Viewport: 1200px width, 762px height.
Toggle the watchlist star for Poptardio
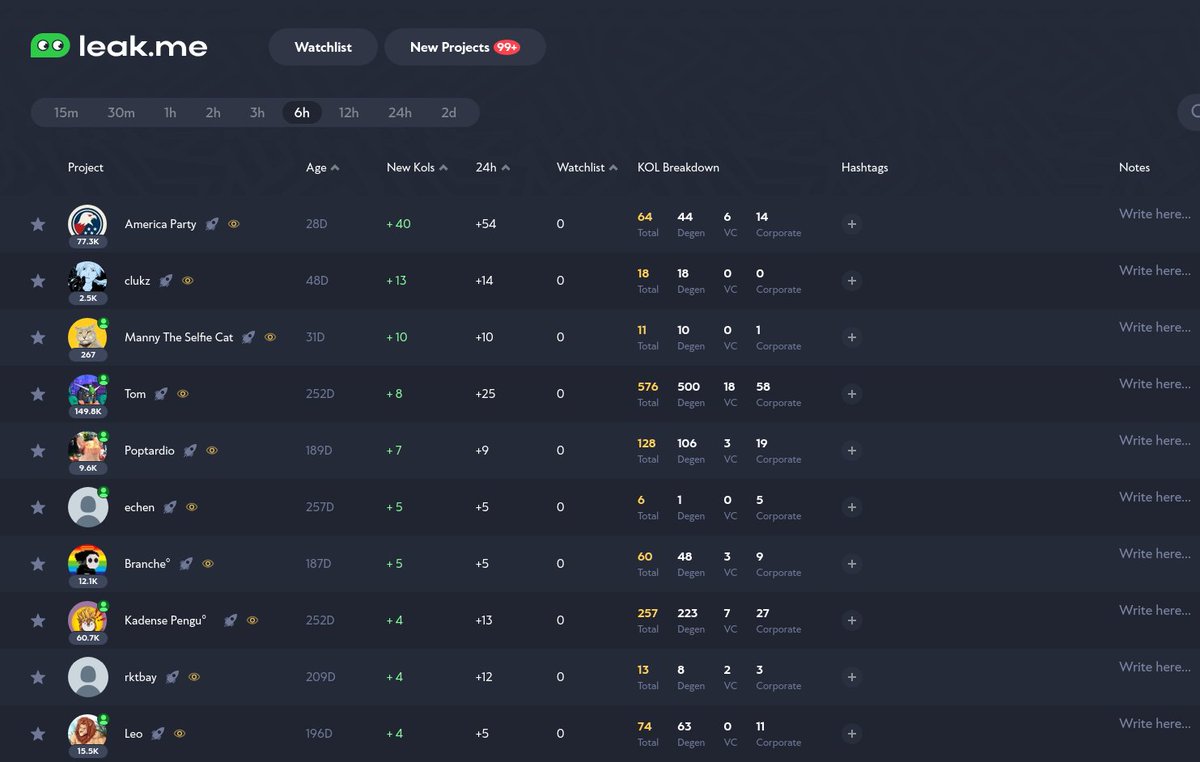[38, 451]
